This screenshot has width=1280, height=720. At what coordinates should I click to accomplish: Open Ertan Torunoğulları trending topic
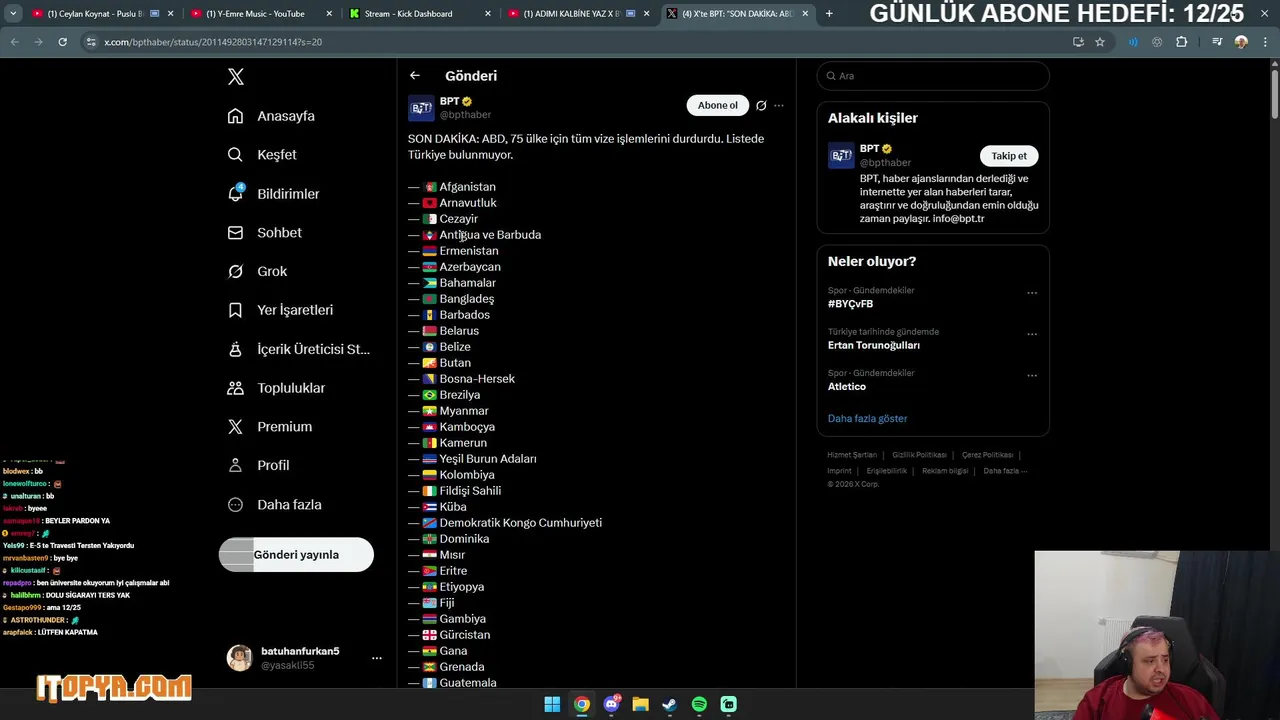click(874, 345)
